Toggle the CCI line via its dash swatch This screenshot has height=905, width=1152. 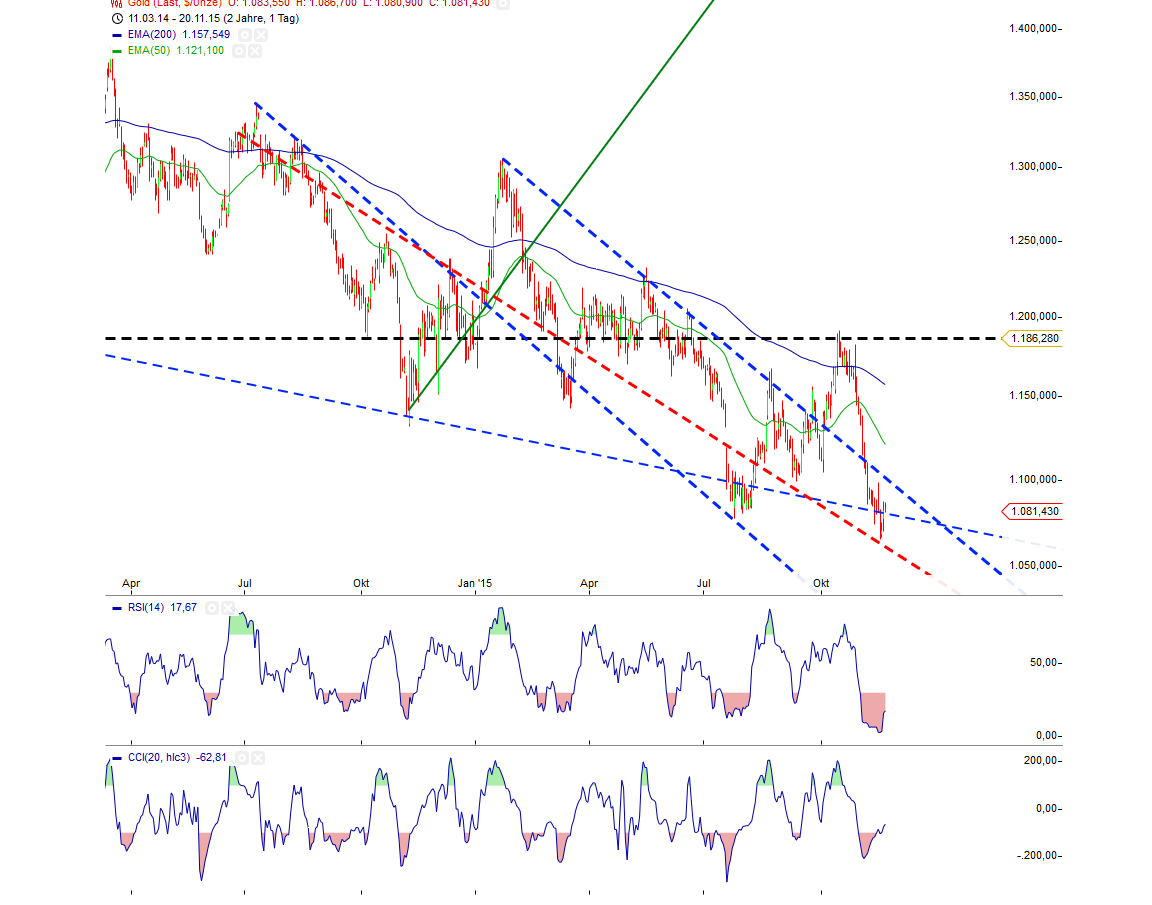pos(117,758)
